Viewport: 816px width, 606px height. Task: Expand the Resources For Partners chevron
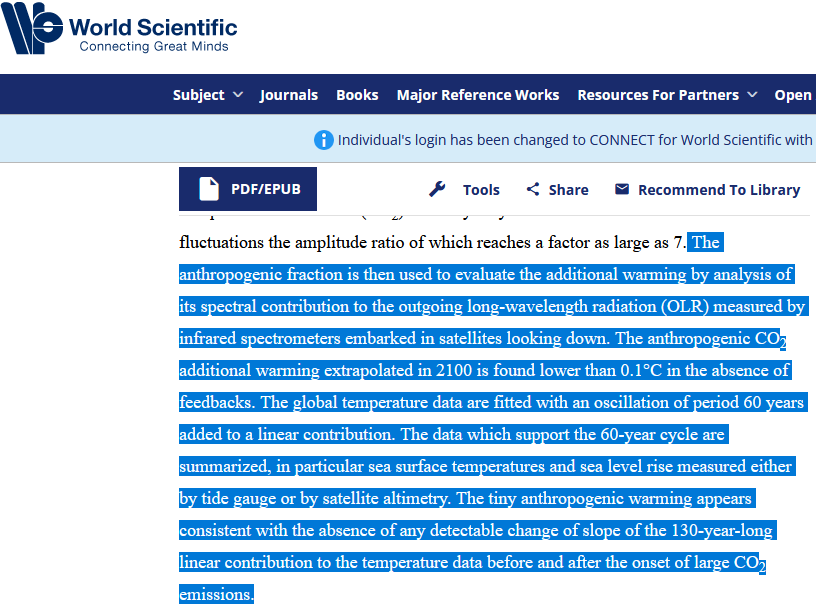click(x=752, y=95)
